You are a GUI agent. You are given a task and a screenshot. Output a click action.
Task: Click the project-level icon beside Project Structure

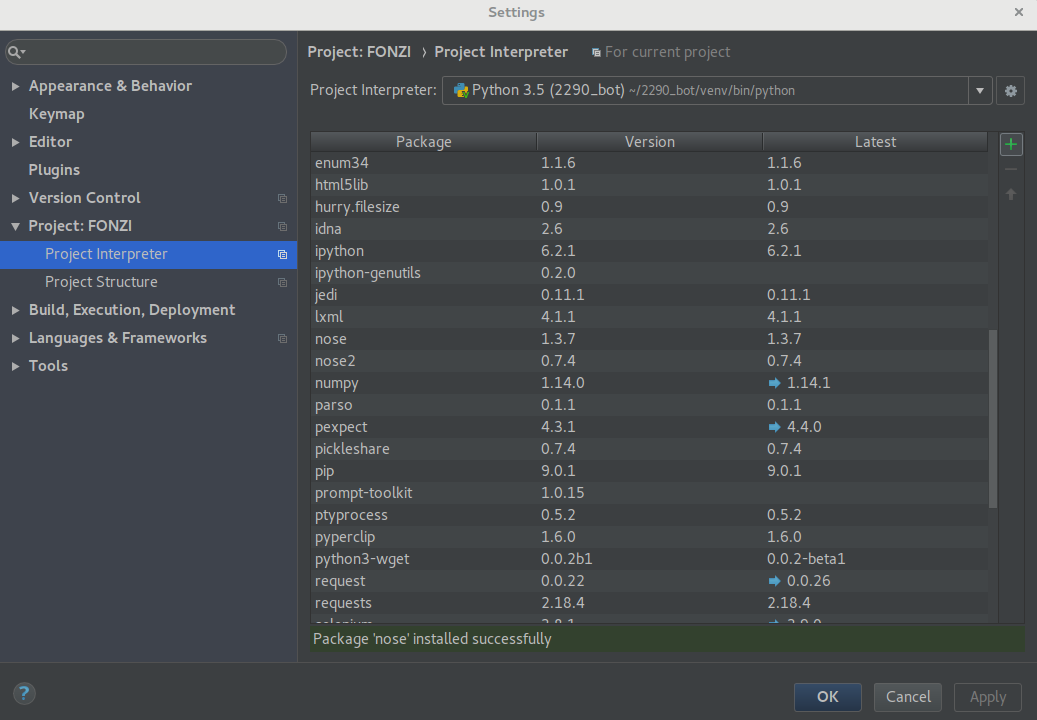coord(282,282)
